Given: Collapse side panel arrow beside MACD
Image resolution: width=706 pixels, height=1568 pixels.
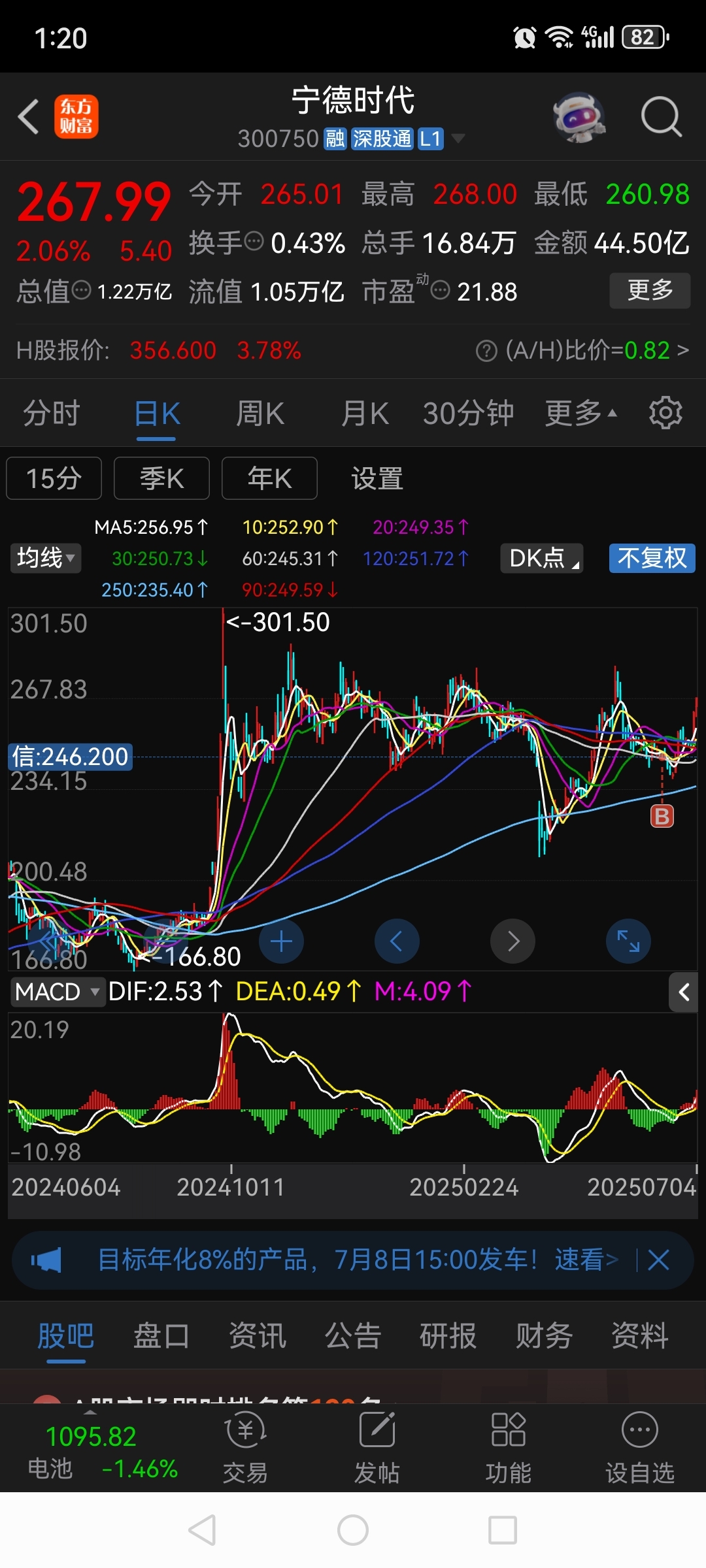Looking at the screenshot, I should (x=684, y=992).
